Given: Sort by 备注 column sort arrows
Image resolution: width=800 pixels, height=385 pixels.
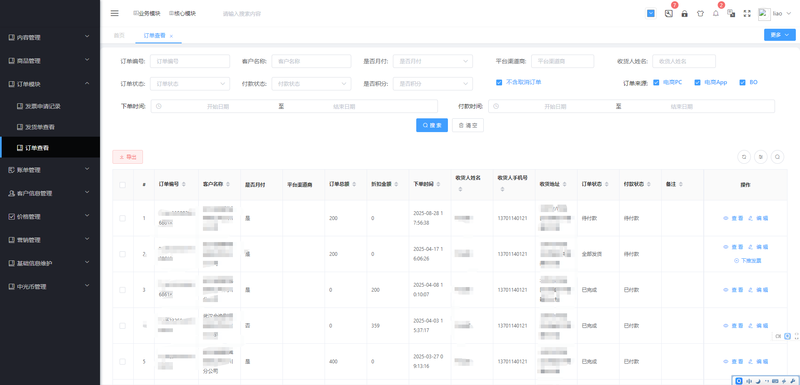Looking at the screenshot, I should click(x=681, y=184).
